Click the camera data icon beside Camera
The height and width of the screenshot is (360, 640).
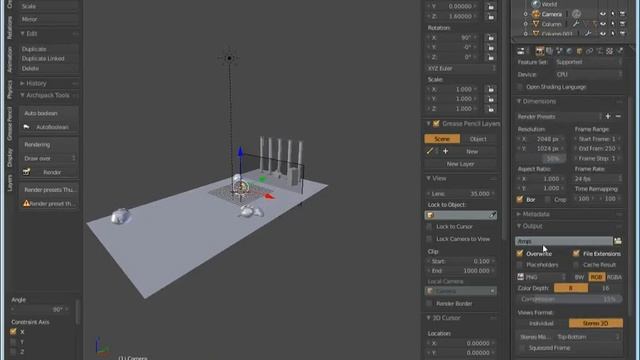[576, 14]
